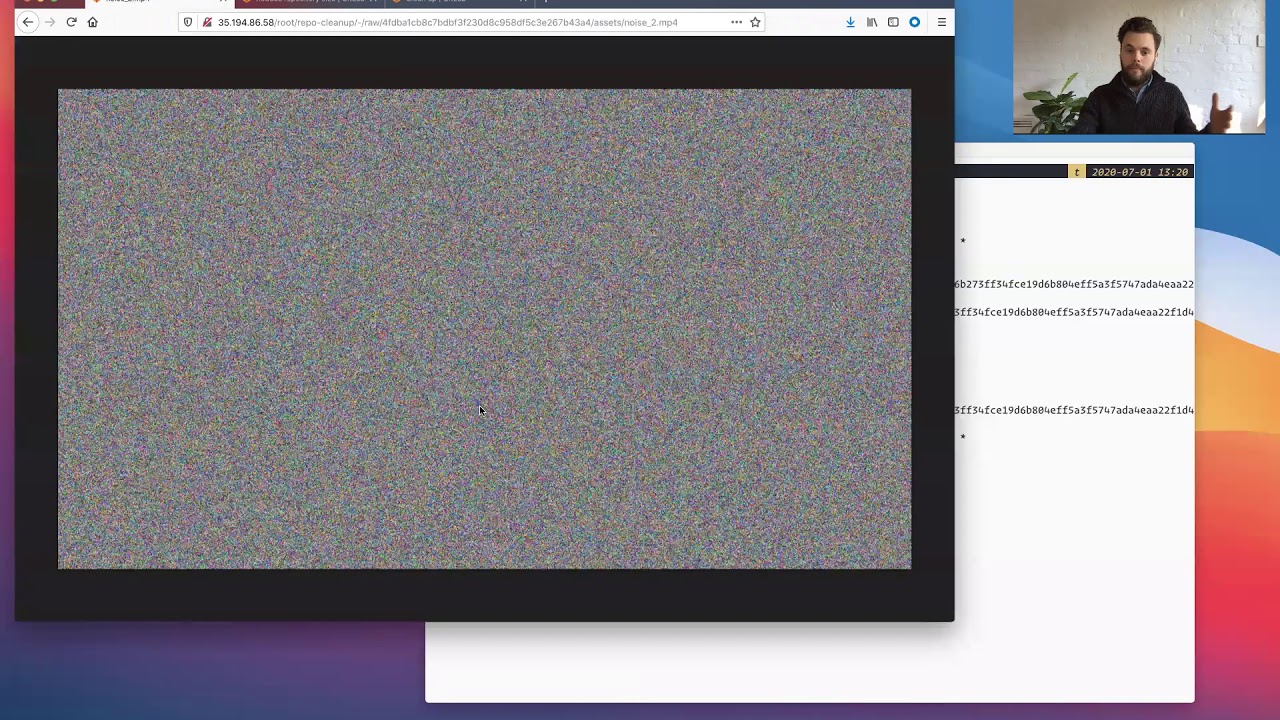Open the tracking protection shield panel
This screenshot has width=1280, height=720.
click(x=188, y=22)
